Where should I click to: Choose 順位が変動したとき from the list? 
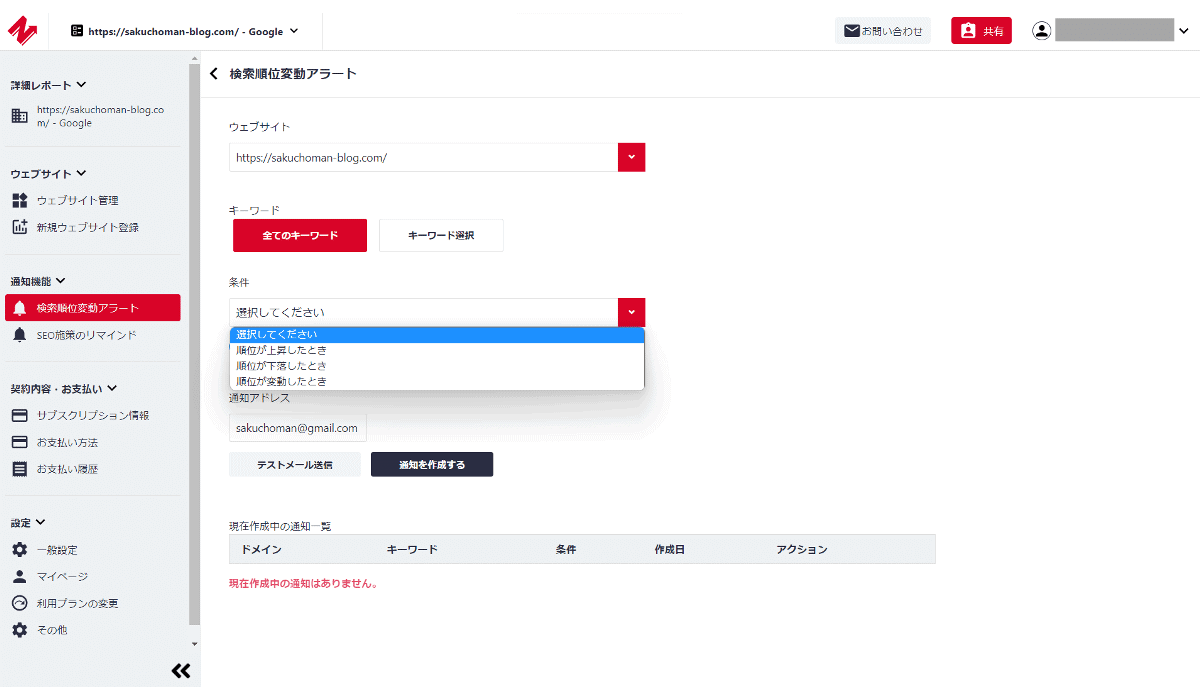pyautogui.click(x=281, y=382)
